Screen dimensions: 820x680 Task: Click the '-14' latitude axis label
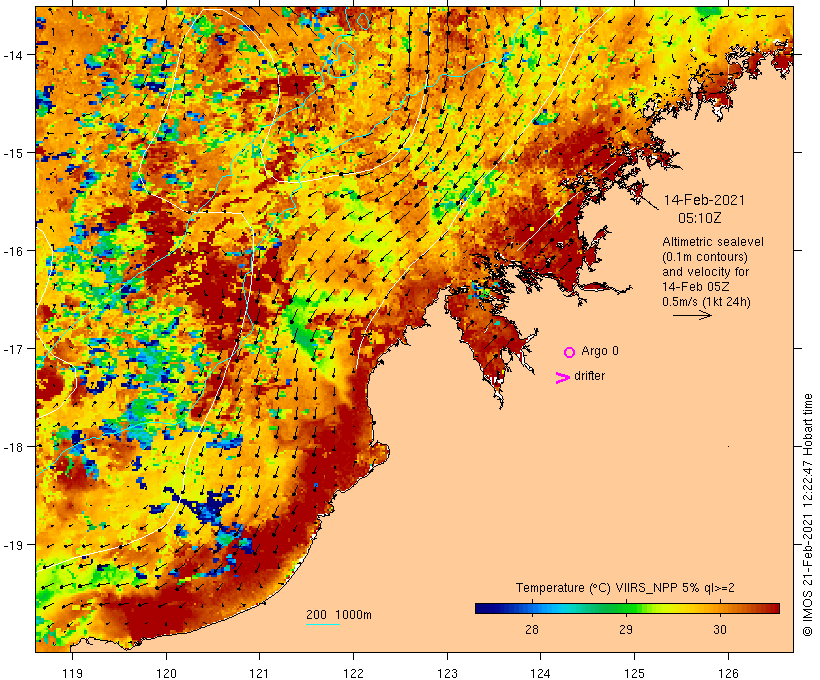click(12, 54)
